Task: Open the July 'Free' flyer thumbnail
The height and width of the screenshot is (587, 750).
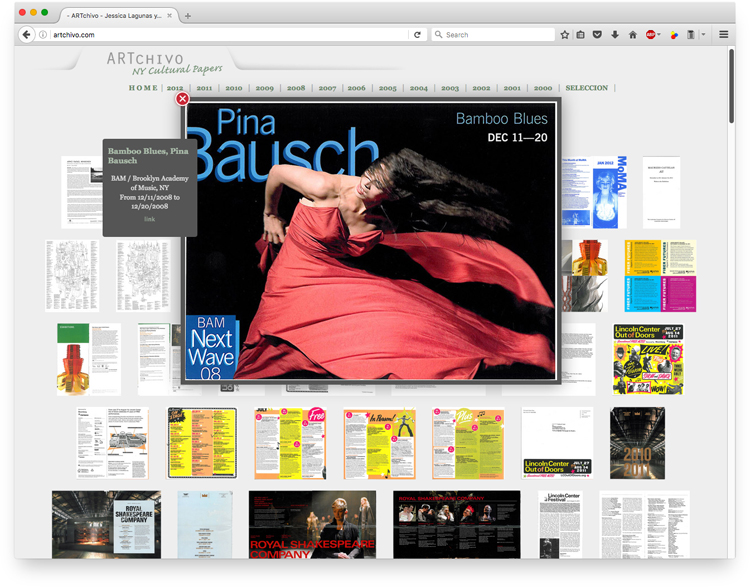Action: (290, 443)
